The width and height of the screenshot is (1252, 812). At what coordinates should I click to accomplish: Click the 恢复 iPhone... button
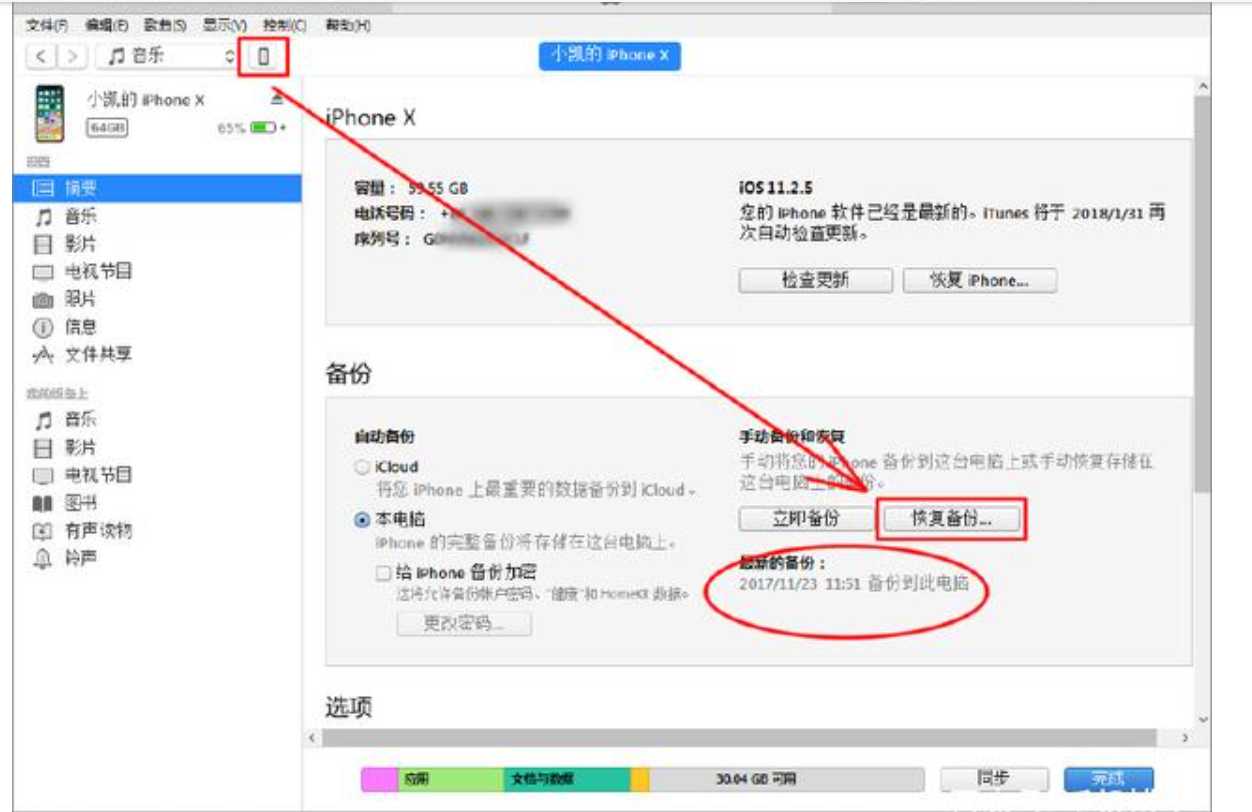click(979, 280)
